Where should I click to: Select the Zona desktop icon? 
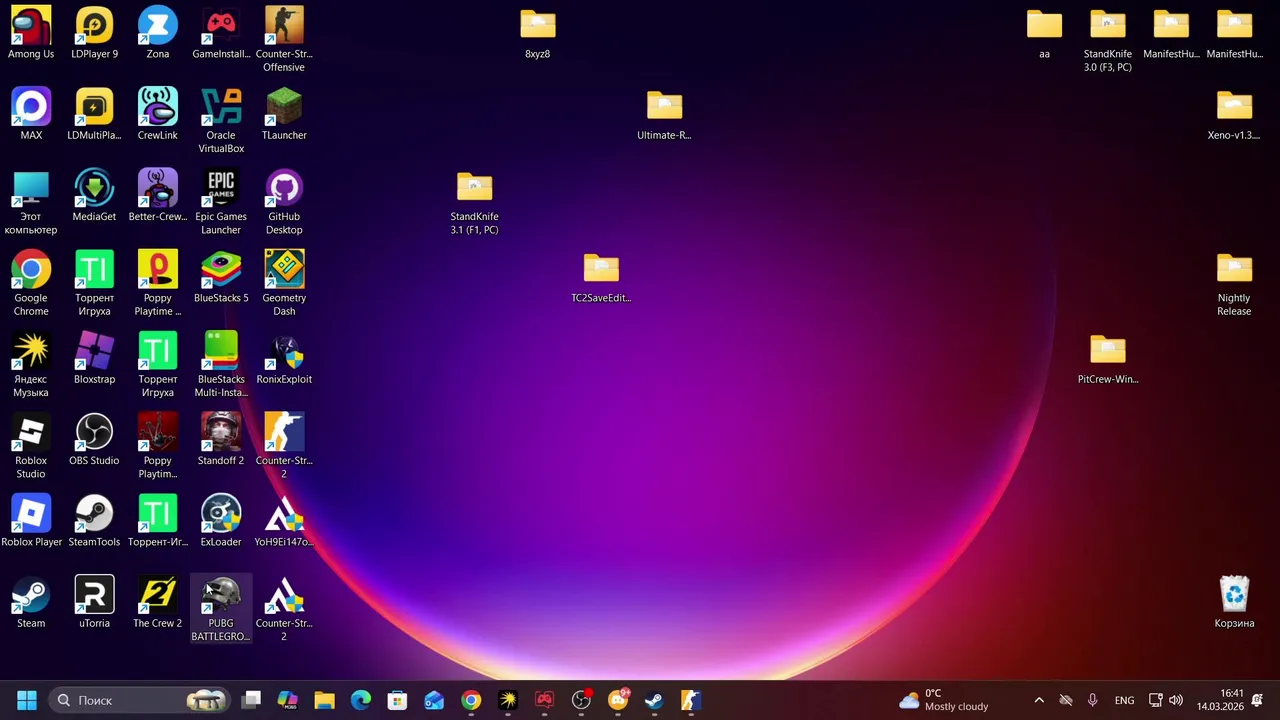[158, 34]
